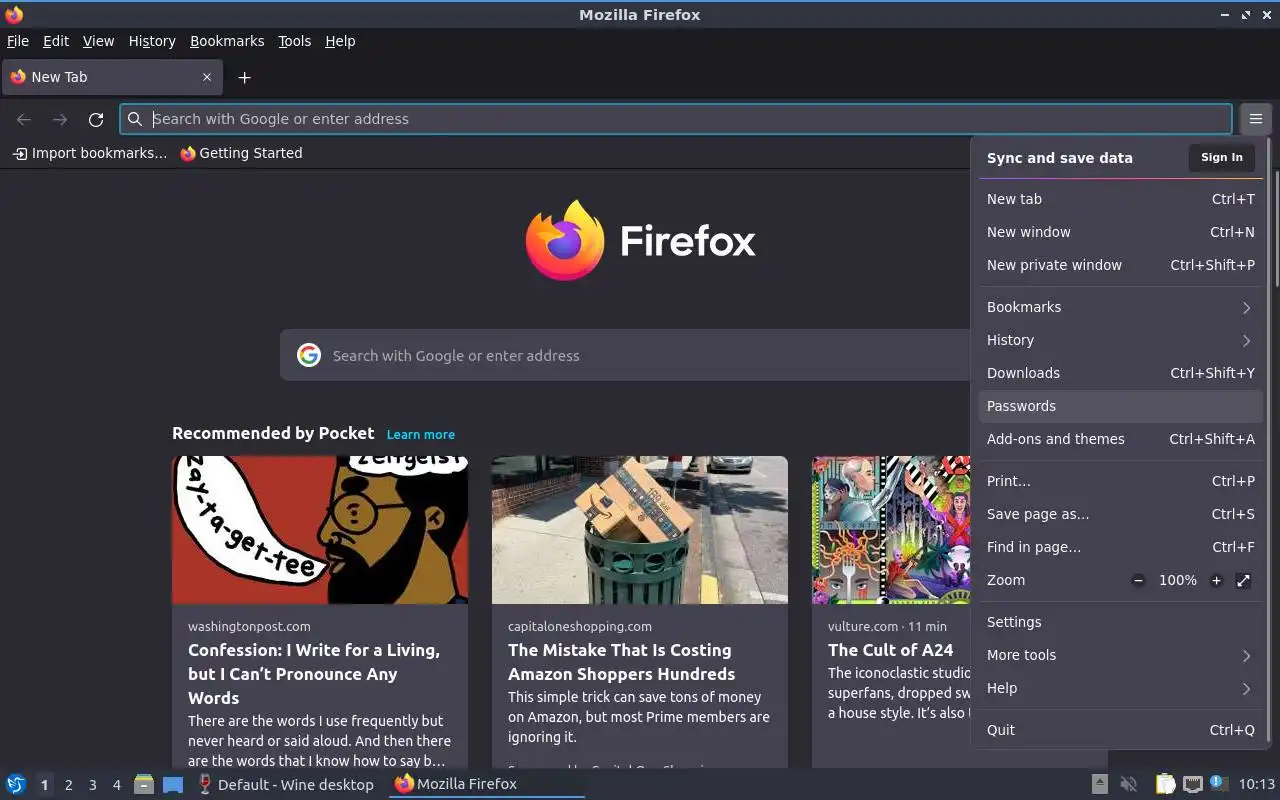The image size is (1280, 800).
Task: Expand the Help submenu in the panel
Action: tap(1120, 688)
